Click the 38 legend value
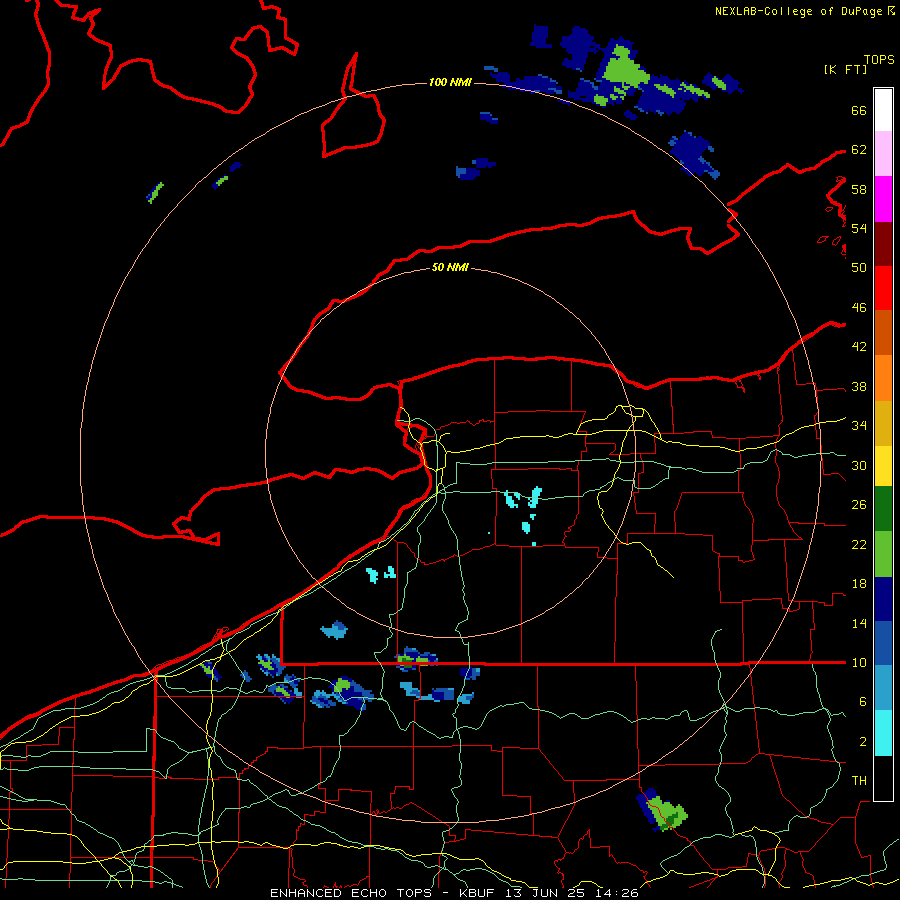The height and width of the screenshot is (900, 900). click(859, 387)
